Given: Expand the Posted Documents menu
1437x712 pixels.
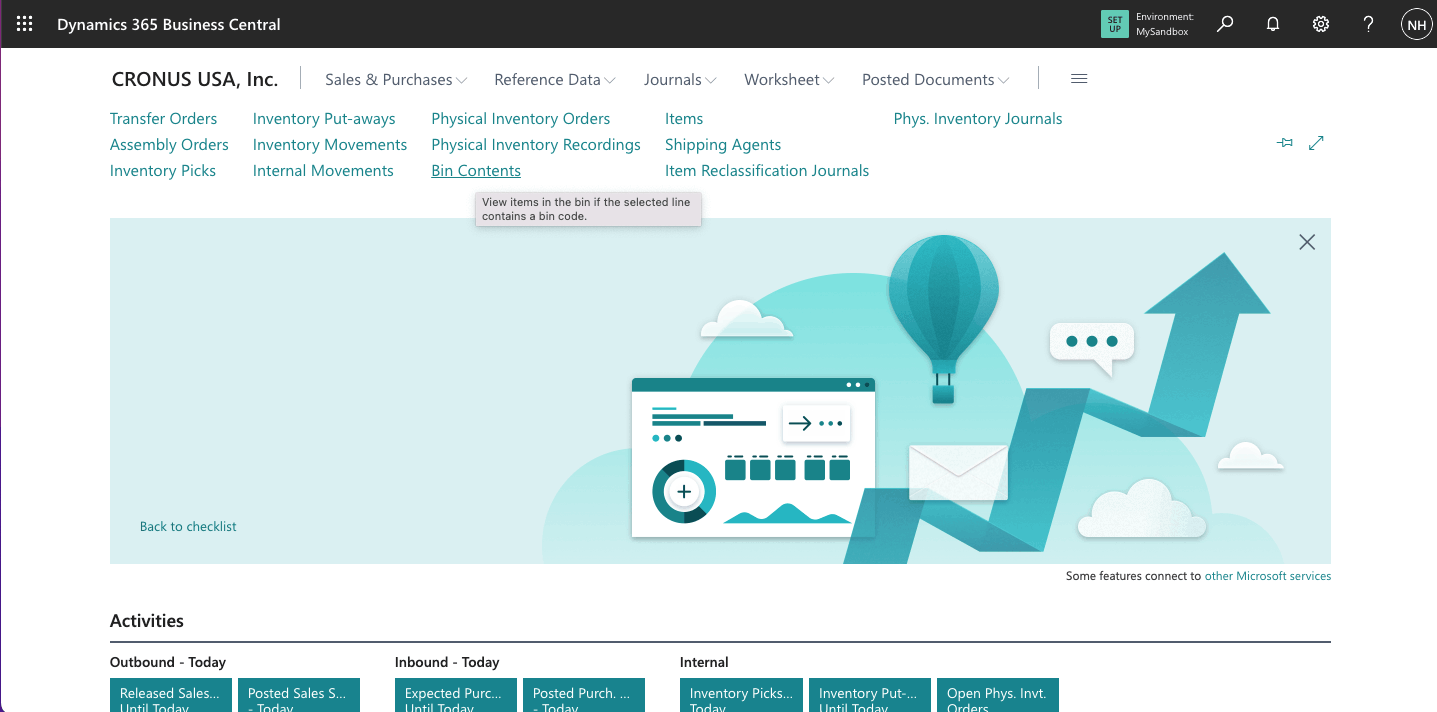Looking at the screenshot, I should coord(936,80).
